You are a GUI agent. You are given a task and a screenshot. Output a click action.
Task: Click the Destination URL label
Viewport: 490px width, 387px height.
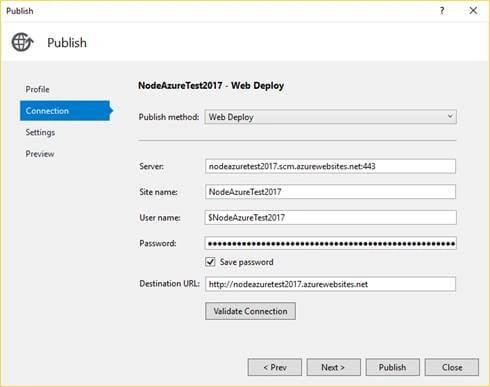[x=169, y=284]
